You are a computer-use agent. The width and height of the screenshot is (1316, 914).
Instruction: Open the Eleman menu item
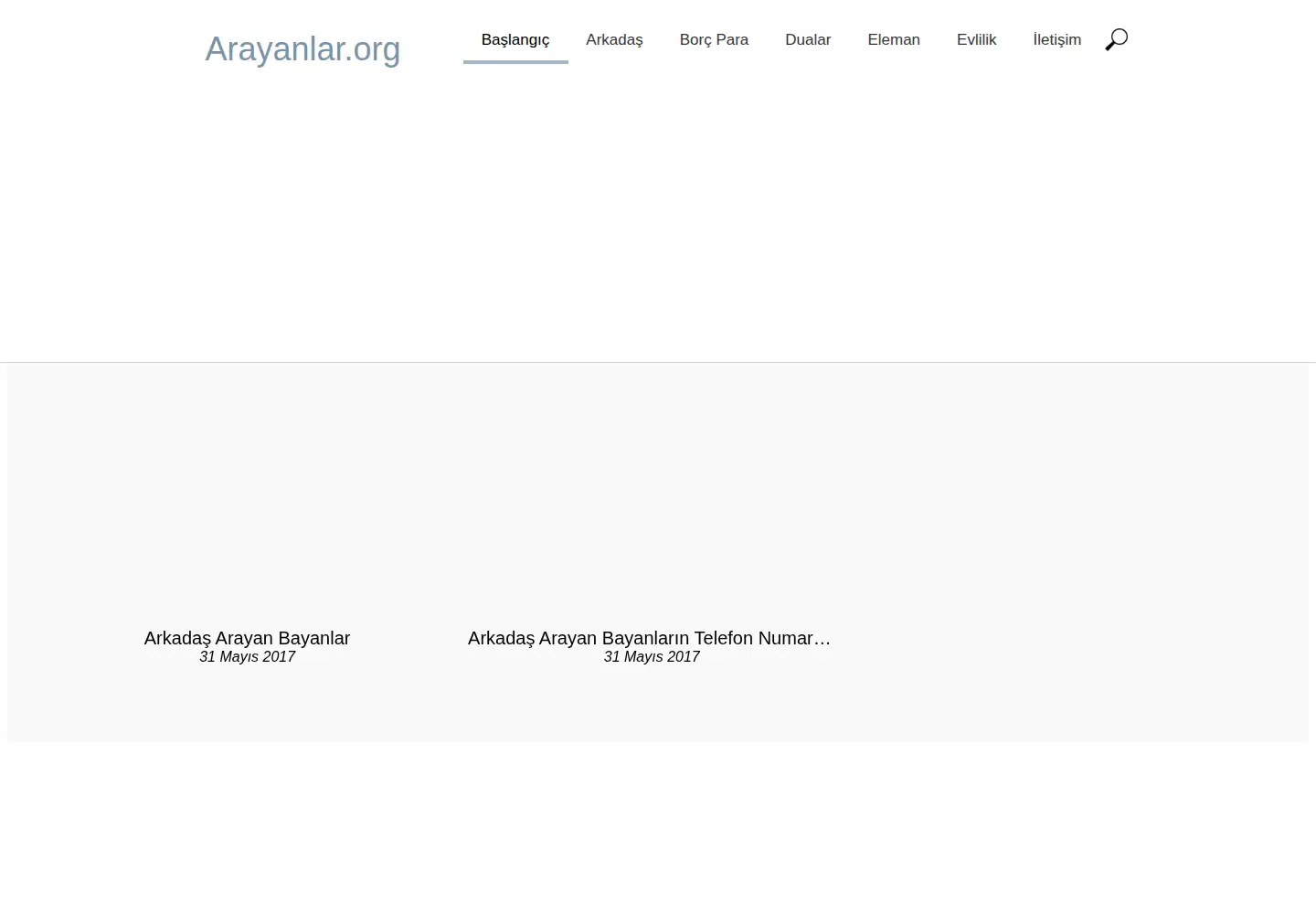point(894,40)
